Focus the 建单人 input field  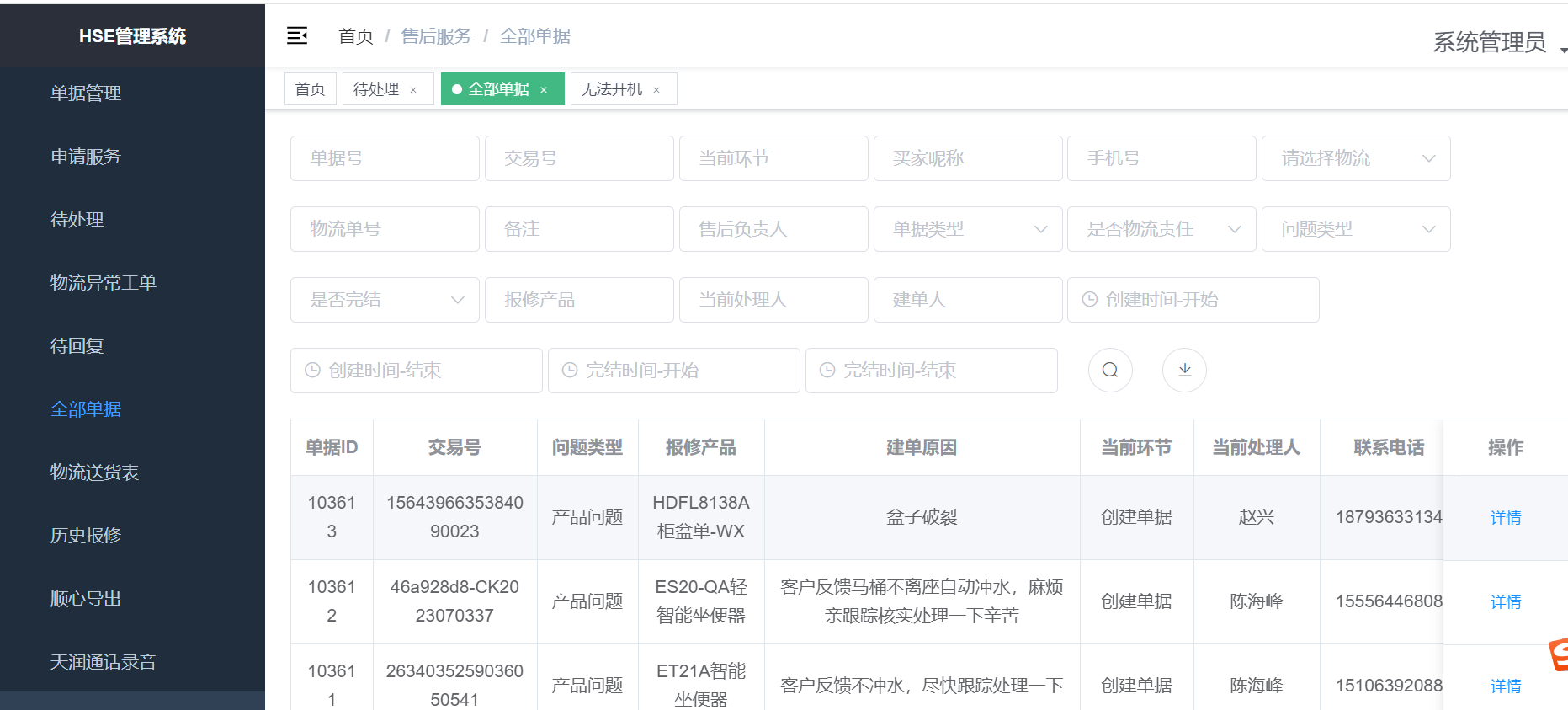[968, 300]
